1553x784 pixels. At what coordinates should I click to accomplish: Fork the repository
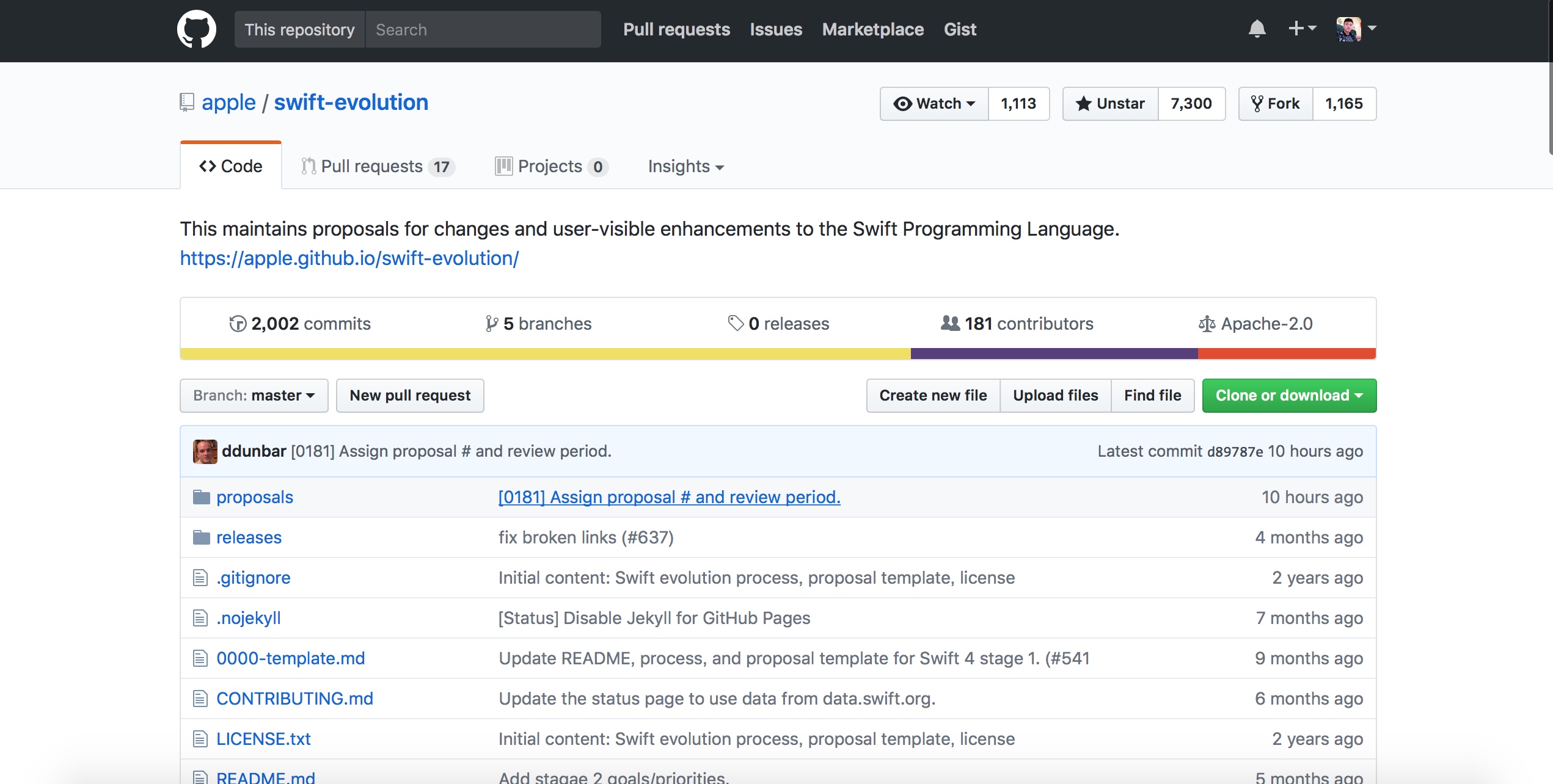pyautogui.click(x=1276, y=104)
